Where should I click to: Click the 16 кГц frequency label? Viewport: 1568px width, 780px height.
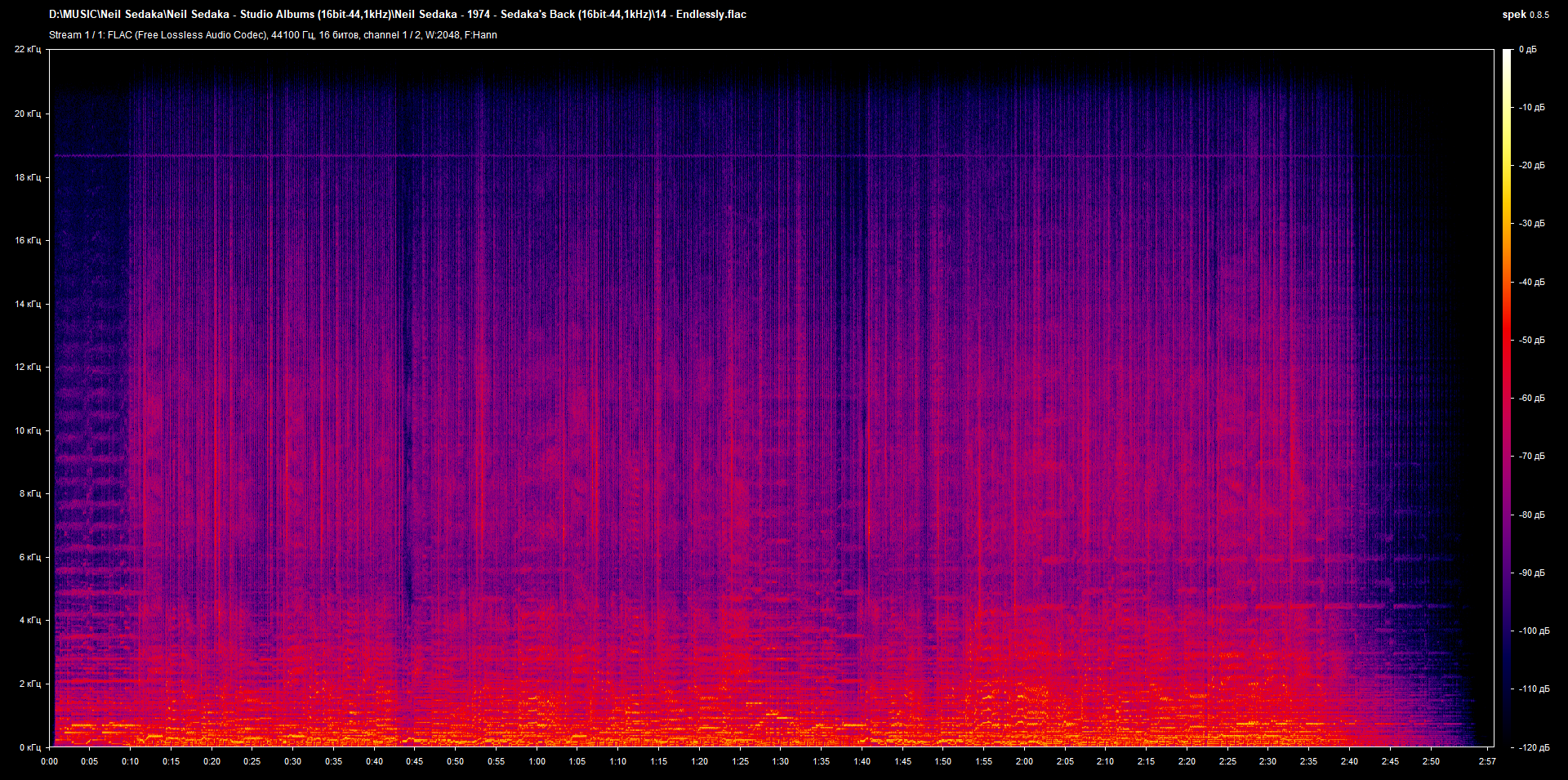coord(28,240)
